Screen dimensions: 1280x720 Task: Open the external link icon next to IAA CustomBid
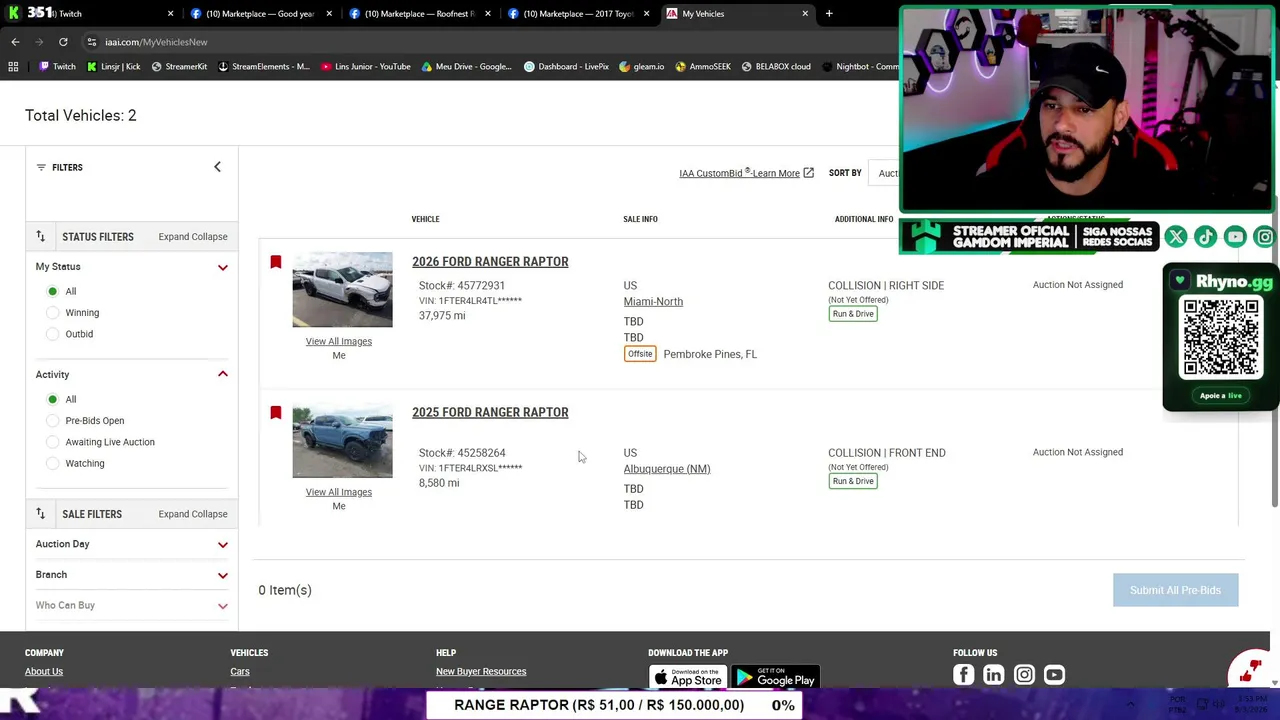(808, 173)
